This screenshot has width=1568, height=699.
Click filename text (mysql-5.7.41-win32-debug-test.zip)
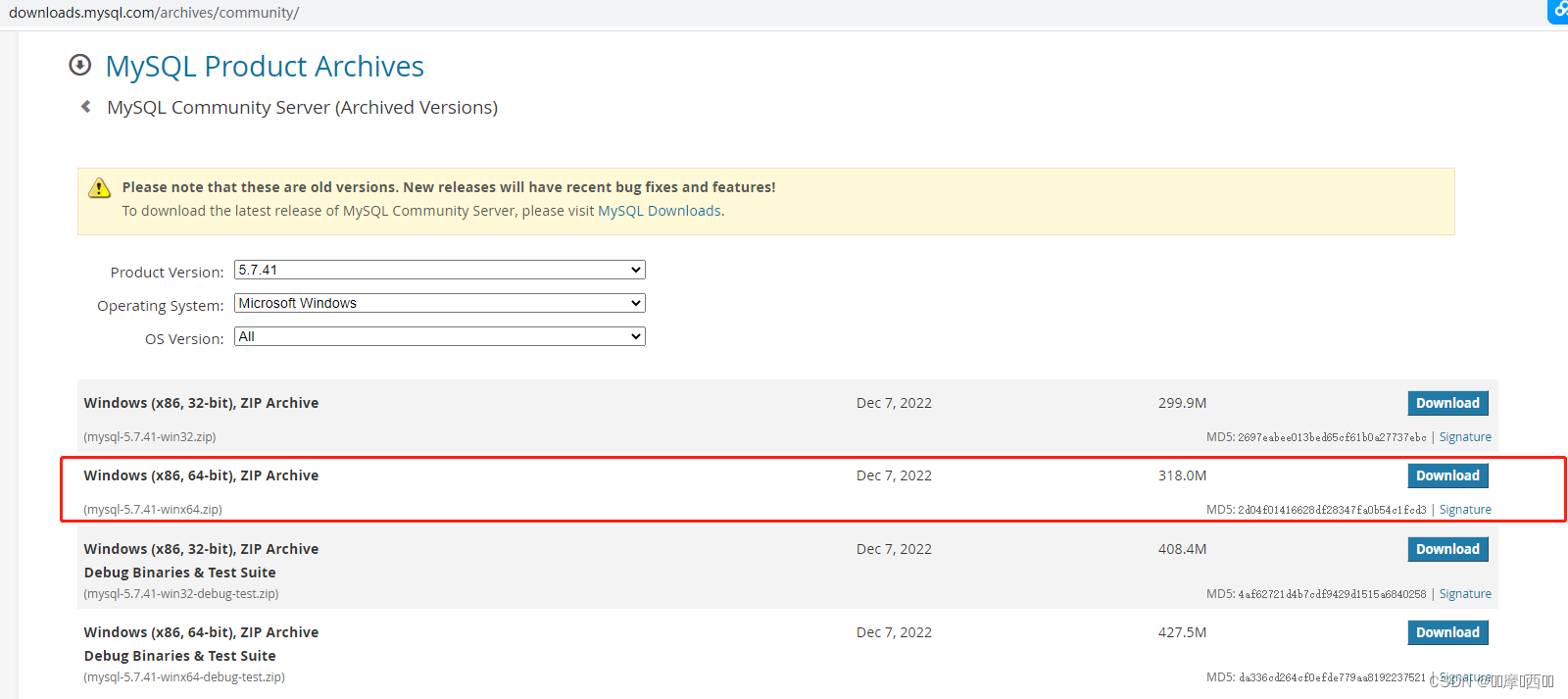coord(181,594)
